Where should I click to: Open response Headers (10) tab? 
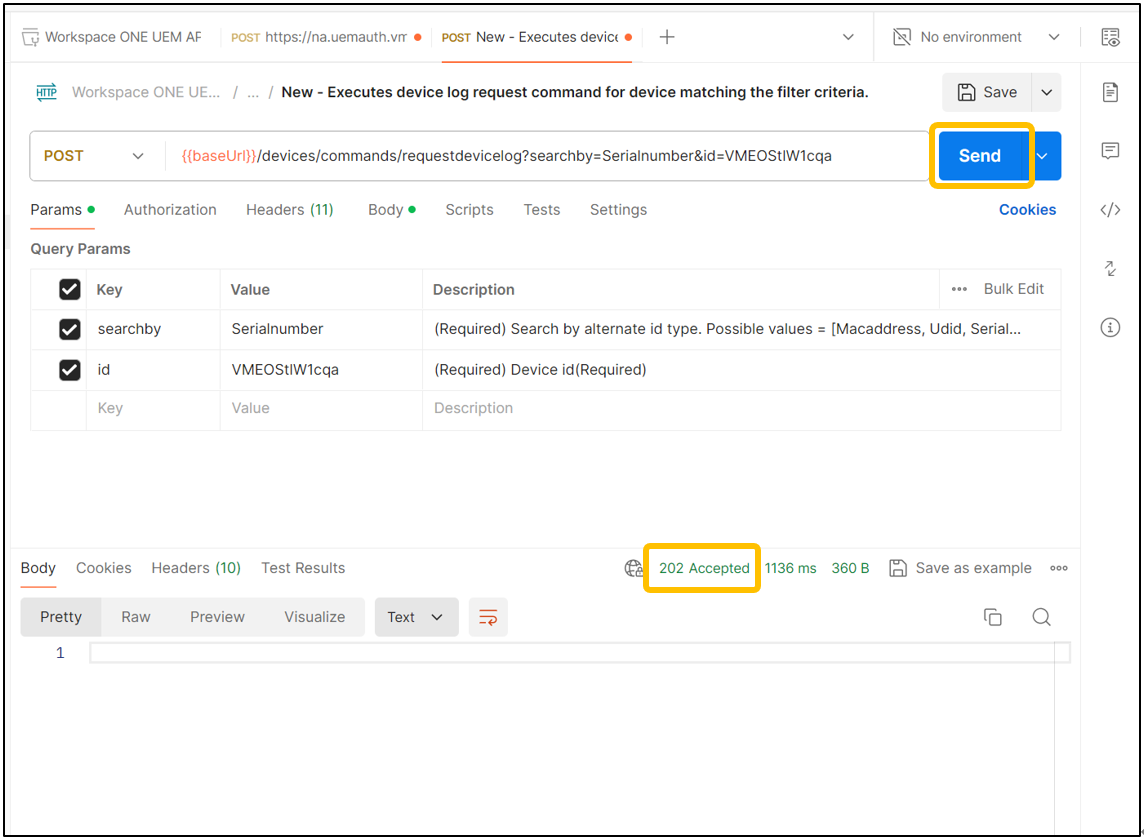196,569
